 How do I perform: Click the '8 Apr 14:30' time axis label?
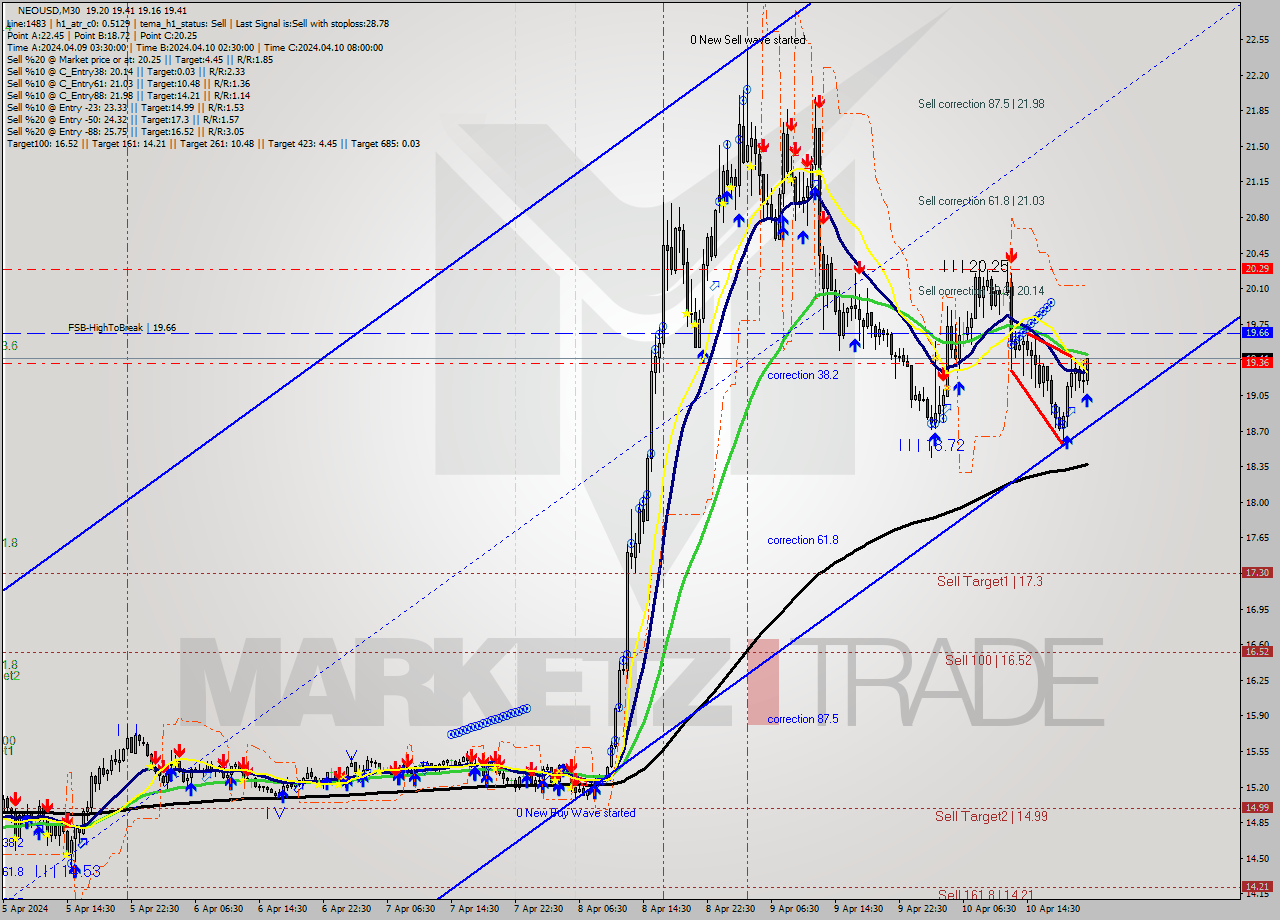tap(667, 909)
